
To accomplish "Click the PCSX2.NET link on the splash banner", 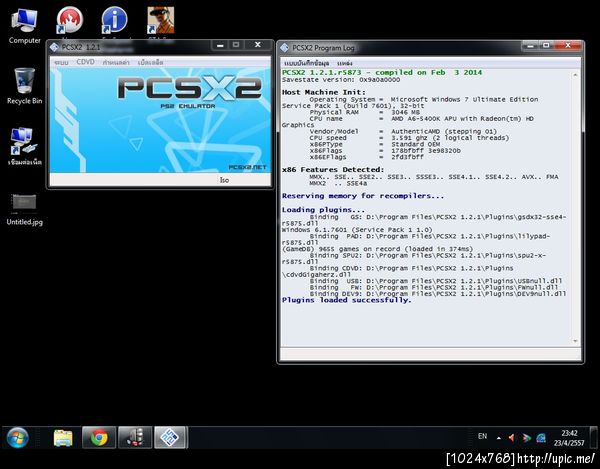I will [x=247, y=167].
